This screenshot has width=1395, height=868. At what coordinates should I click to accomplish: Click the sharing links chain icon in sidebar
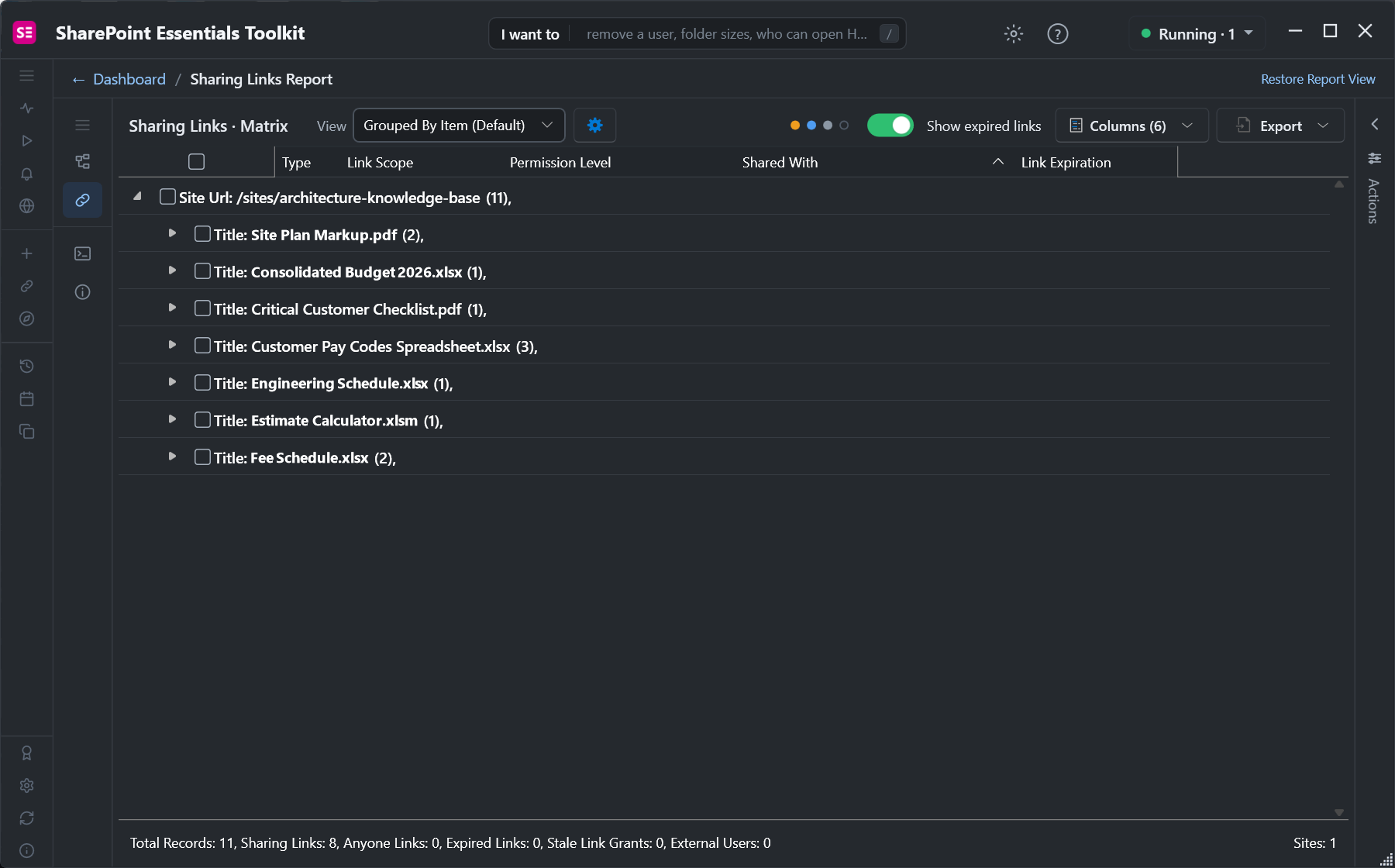tap(82, 200)
